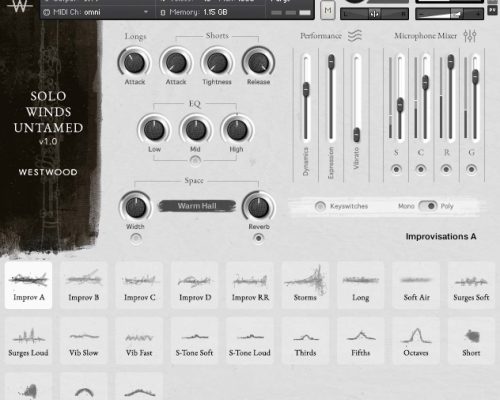The width and height of the screenshot is (500, 400).
Task: Click the Shorts Attack knob
Action: 176,63
